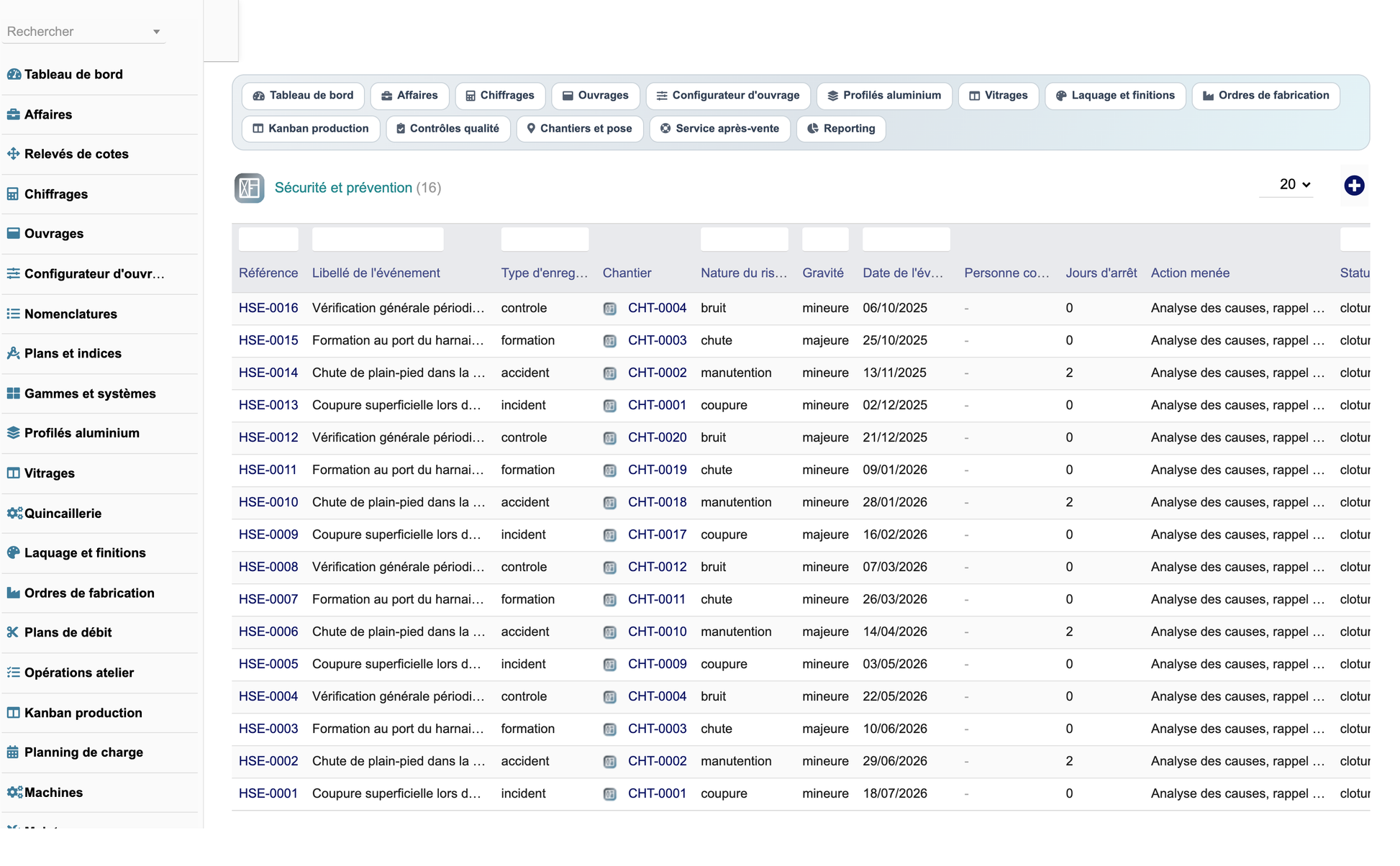Click chantier icon in row HSE-0001
The height and width of the screenshot is (866, 1400).
click(x=609, y=794)
